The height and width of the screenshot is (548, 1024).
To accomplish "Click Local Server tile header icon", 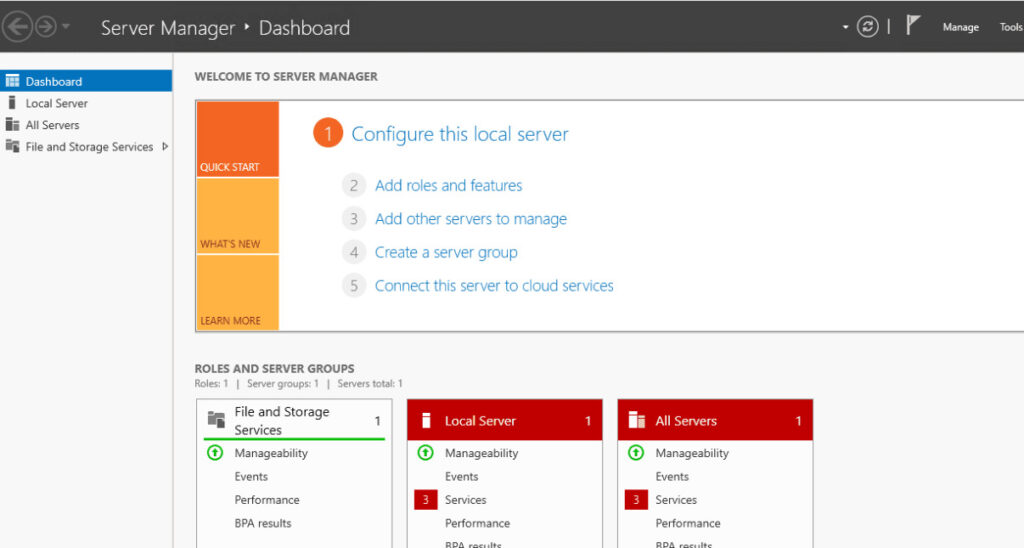I will click(426, 420).
